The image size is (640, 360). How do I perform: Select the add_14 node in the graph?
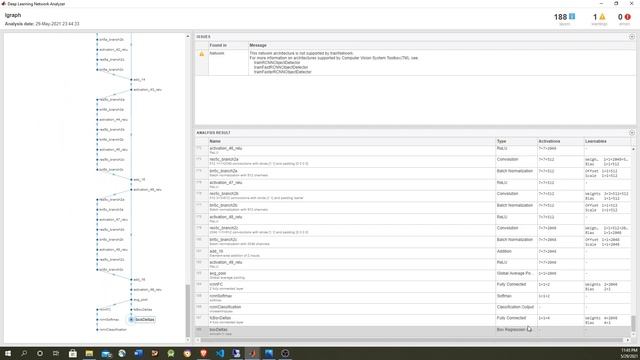click(x=139, y=80)
